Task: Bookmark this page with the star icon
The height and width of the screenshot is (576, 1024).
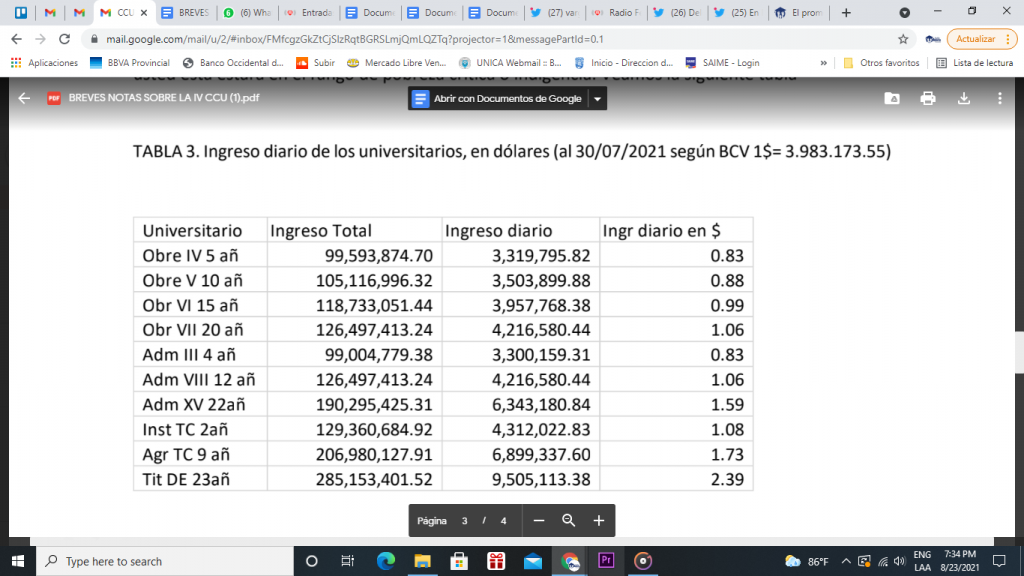Action: tap(903, 39)
